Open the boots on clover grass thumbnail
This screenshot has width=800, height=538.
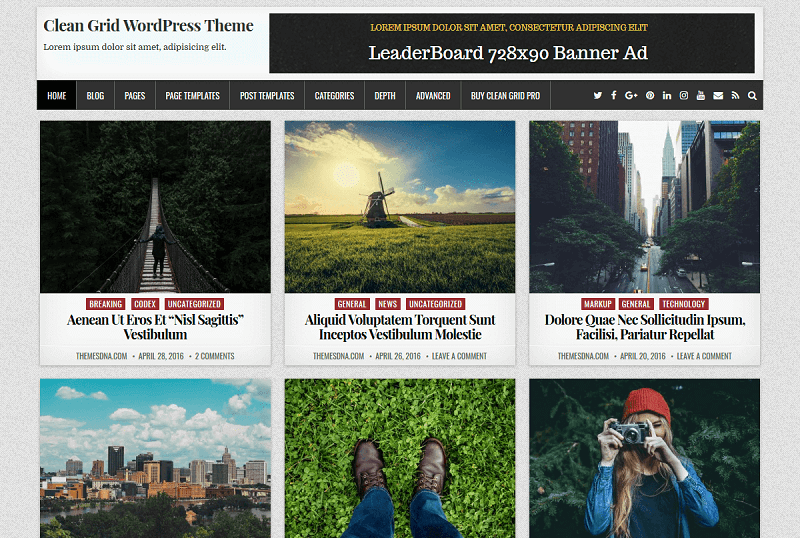(x=400, y=458)
